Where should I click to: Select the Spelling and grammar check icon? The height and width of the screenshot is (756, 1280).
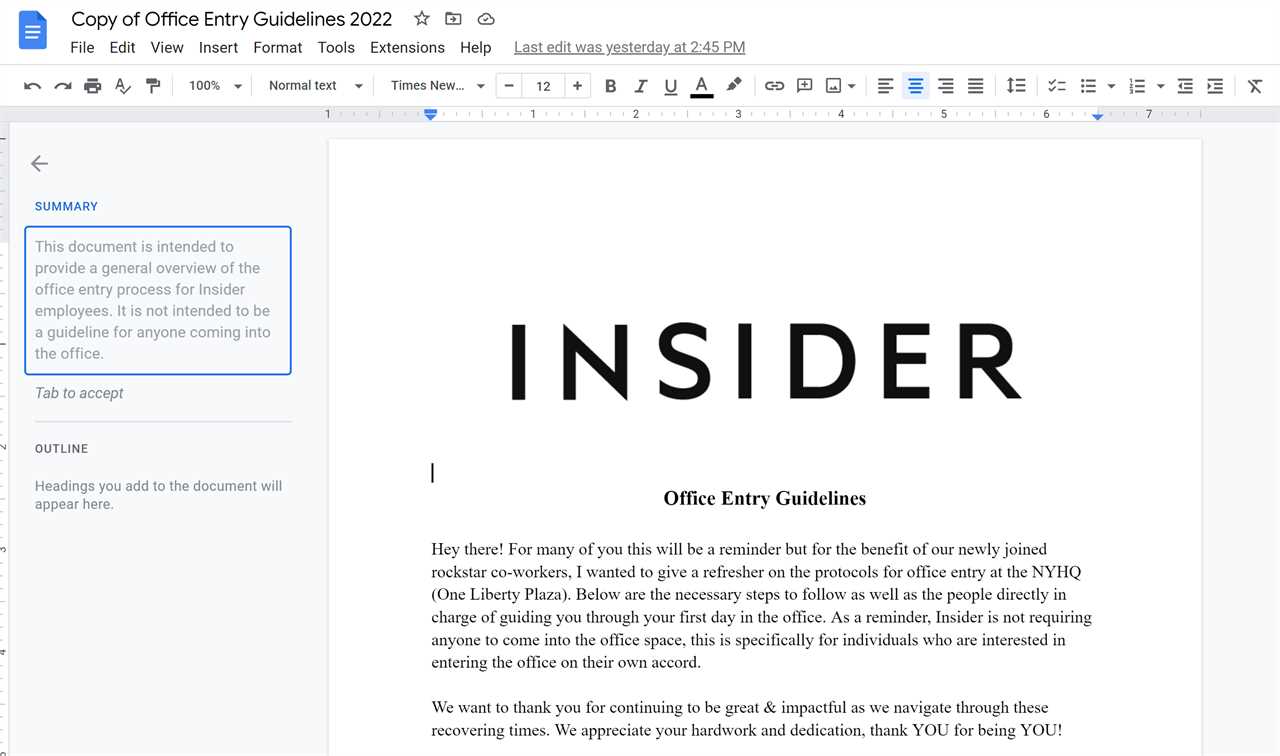point(122,86)
